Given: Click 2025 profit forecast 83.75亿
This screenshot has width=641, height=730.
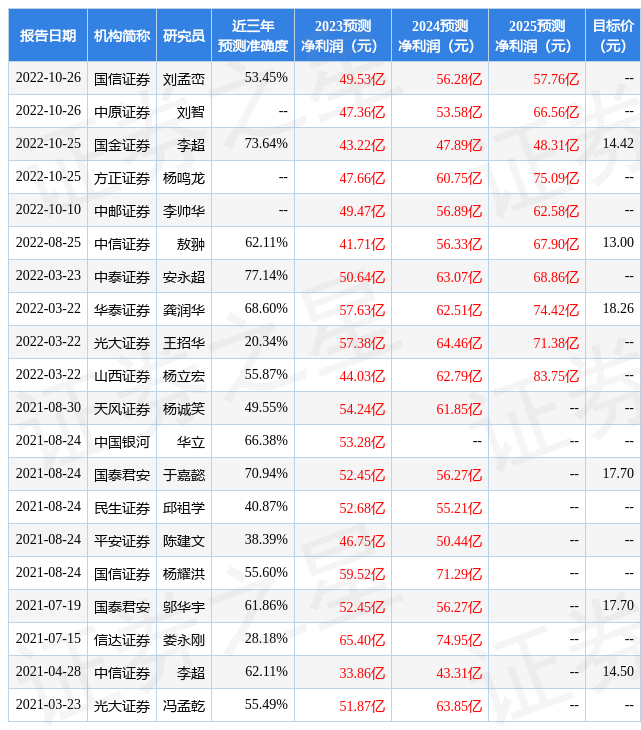Looking at the screenshot, I should click(556, 376).
